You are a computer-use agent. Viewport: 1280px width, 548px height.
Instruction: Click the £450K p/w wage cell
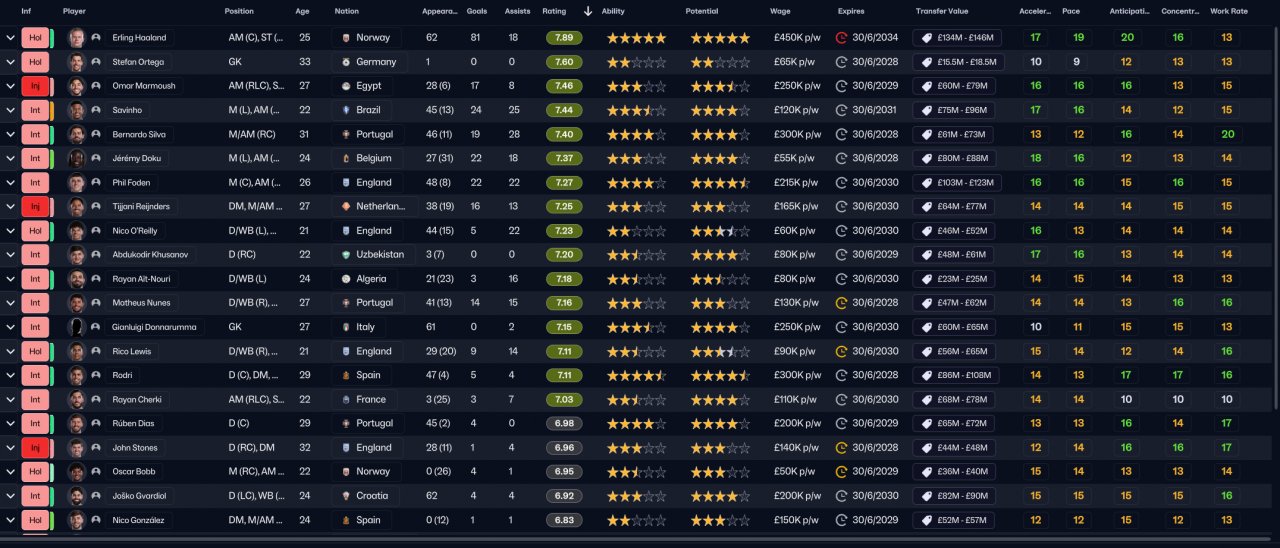[x=796, y=38]
